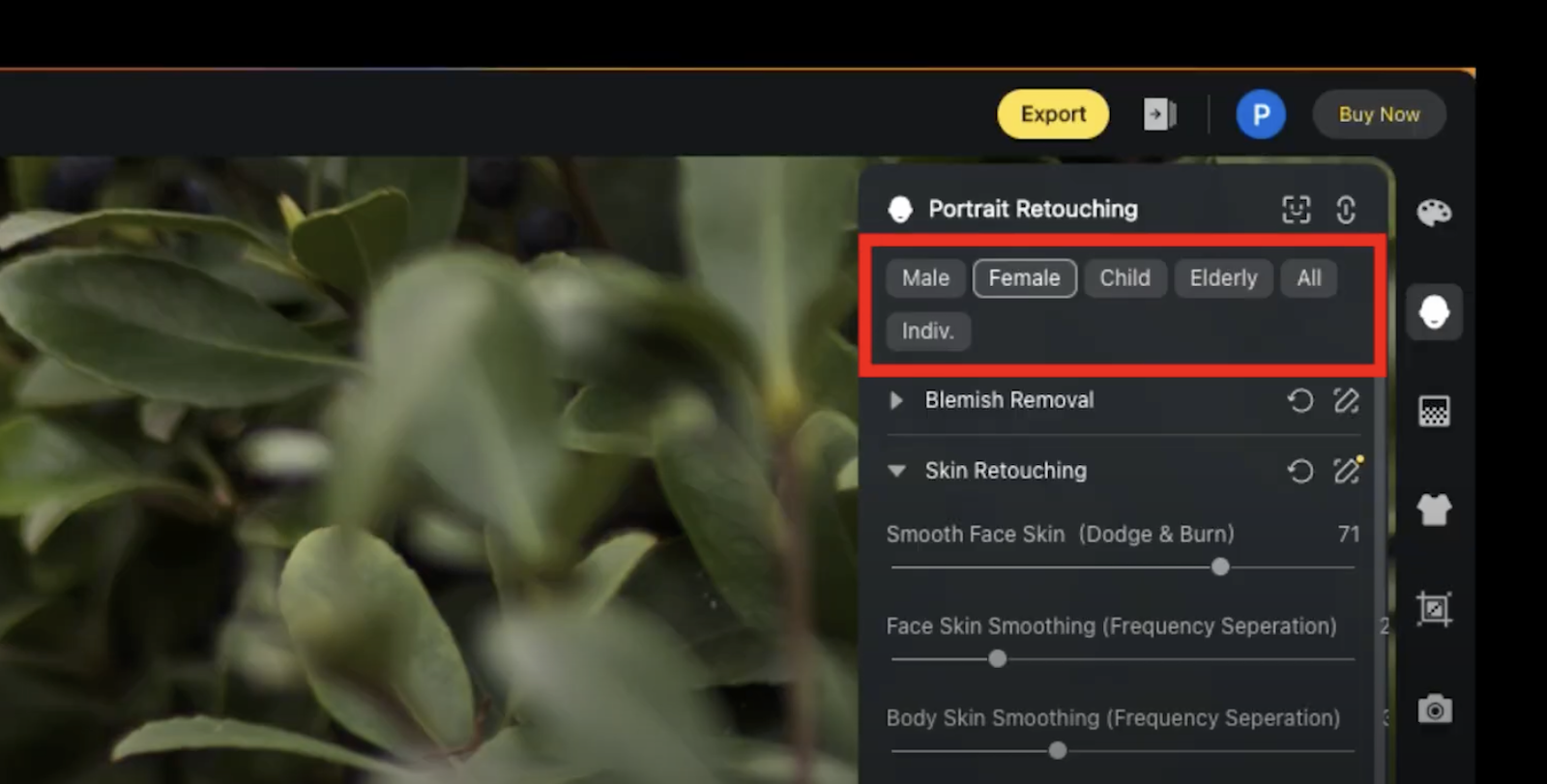The image size is (1547, 784).
Task: Open the Portrait Retouching panel from the sidebar
Action: (x=1435, y=311)
